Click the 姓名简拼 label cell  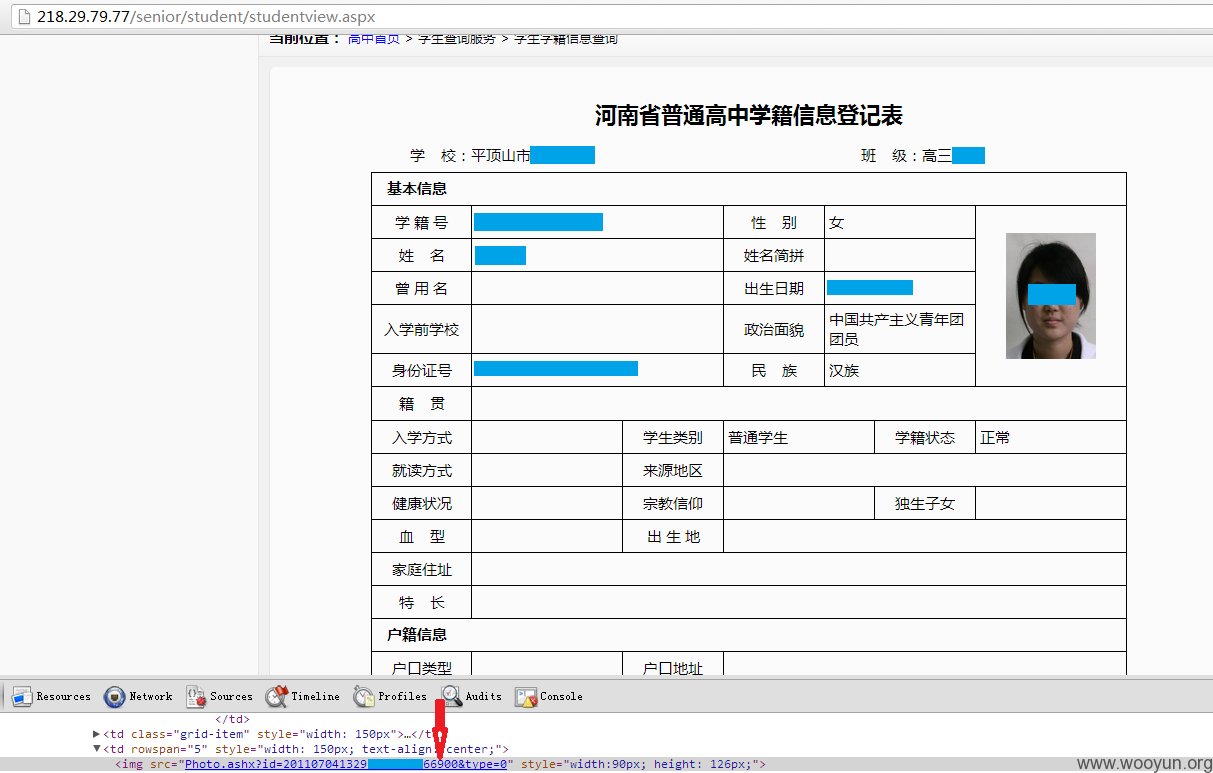click(774, 255)
